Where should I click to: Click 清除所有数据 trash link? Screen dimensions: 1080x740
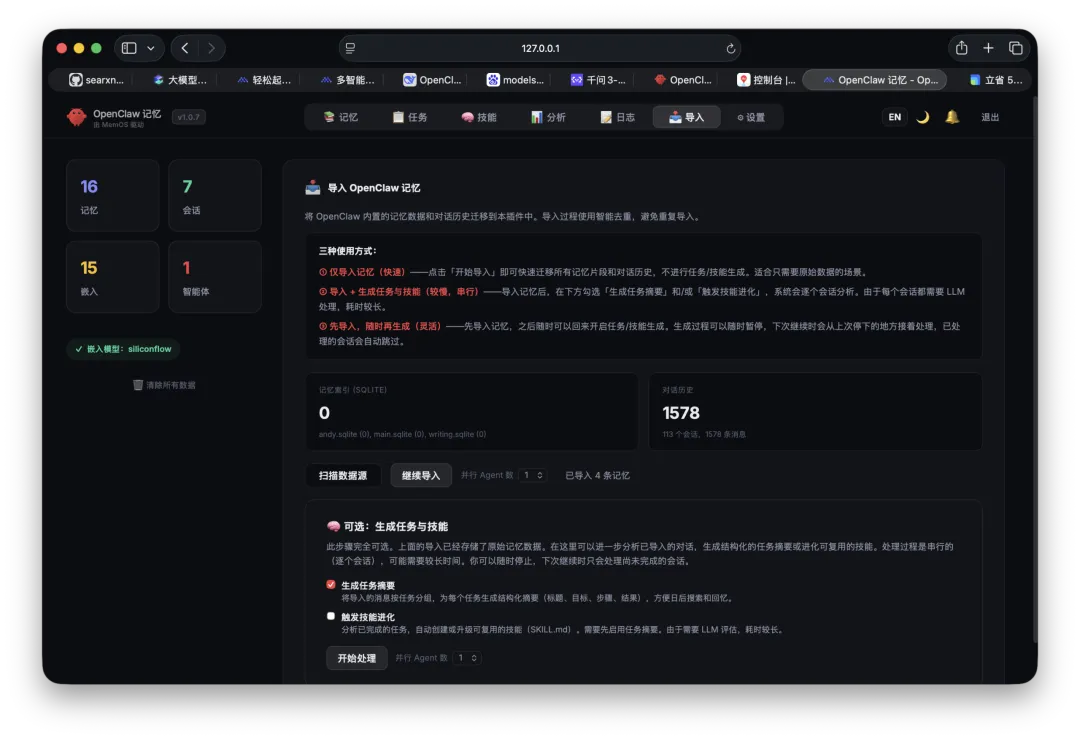pyautogui.click(x=164, y=385)
